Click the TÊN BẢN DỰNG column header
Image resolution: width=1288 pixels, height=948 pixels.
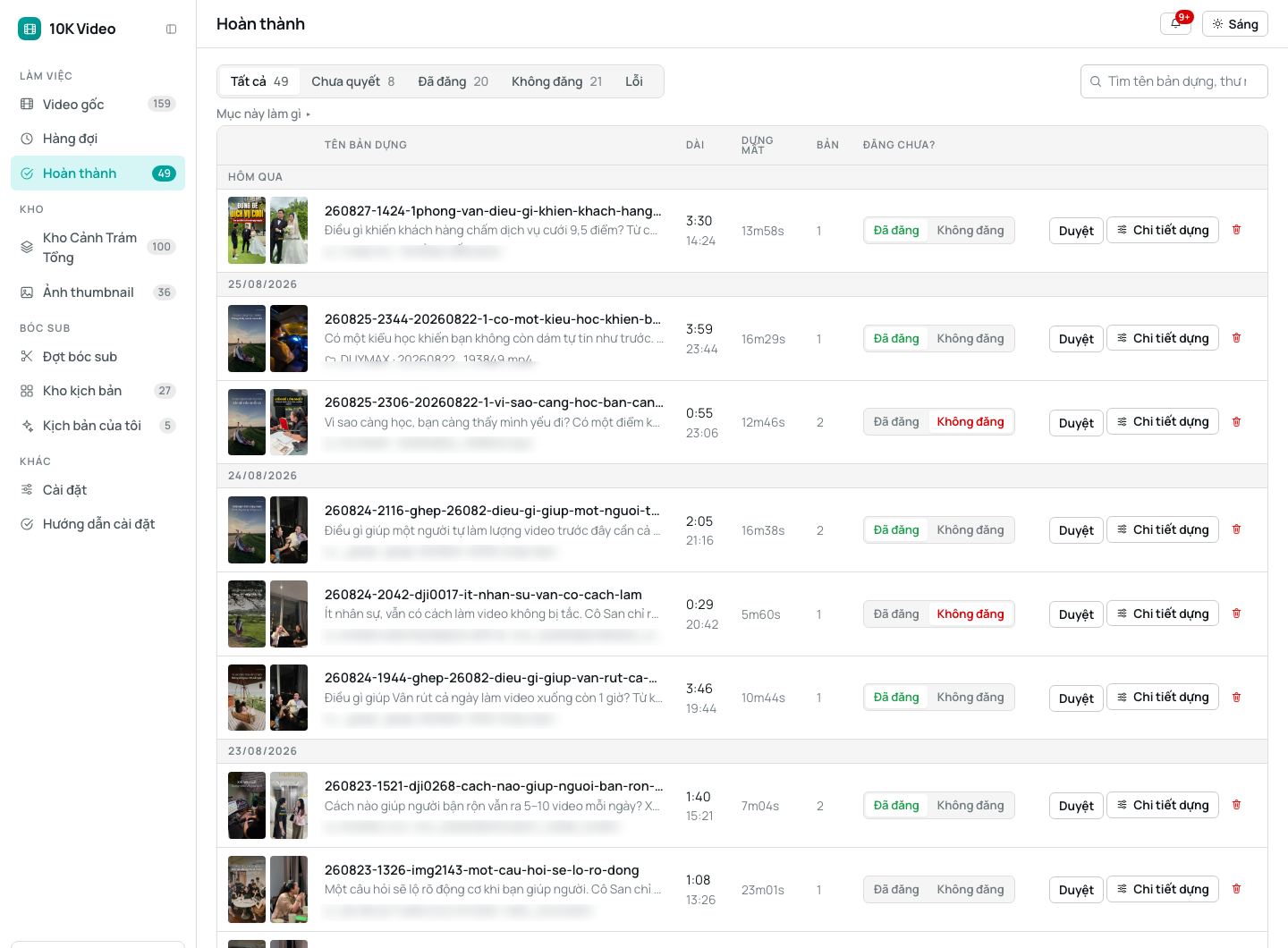coord(366,145)
